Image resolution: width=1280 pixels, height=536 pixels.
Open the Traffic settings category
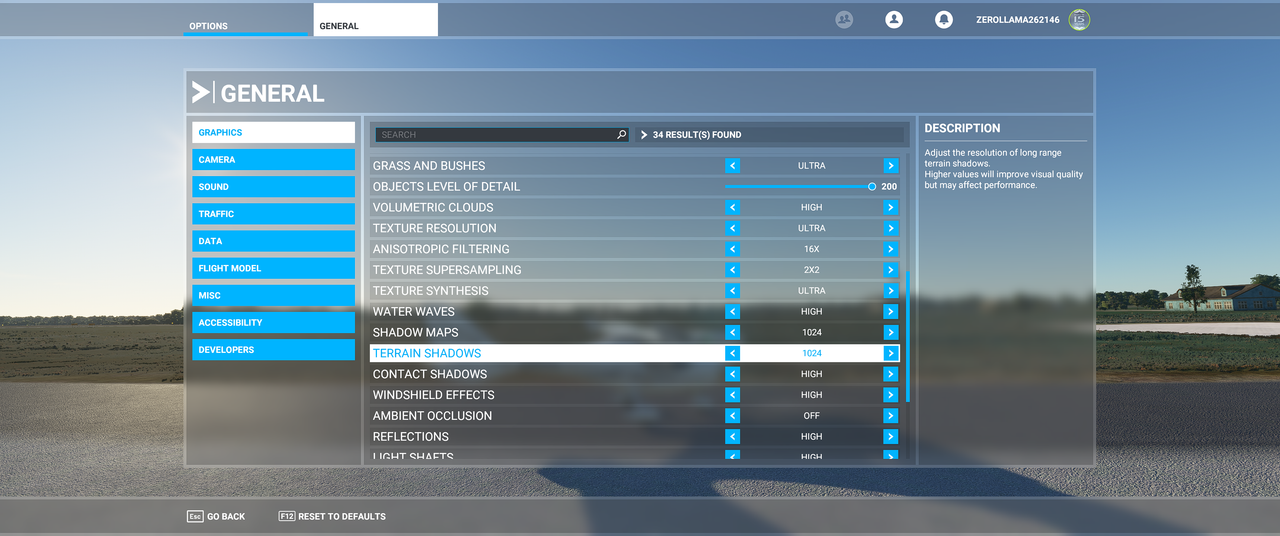(x=273, y=214)
